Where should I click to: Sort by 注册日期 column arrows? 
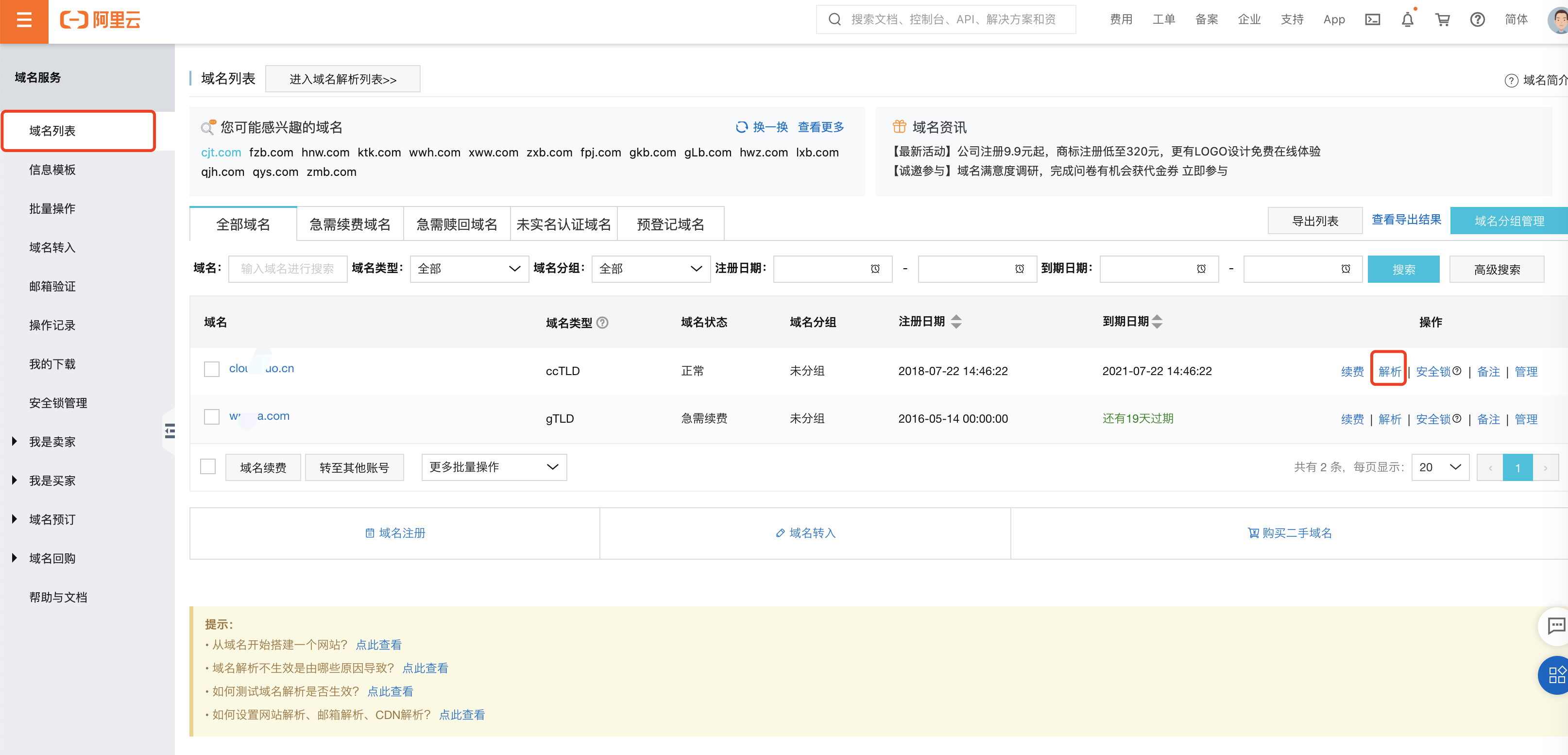pos(955,322)
